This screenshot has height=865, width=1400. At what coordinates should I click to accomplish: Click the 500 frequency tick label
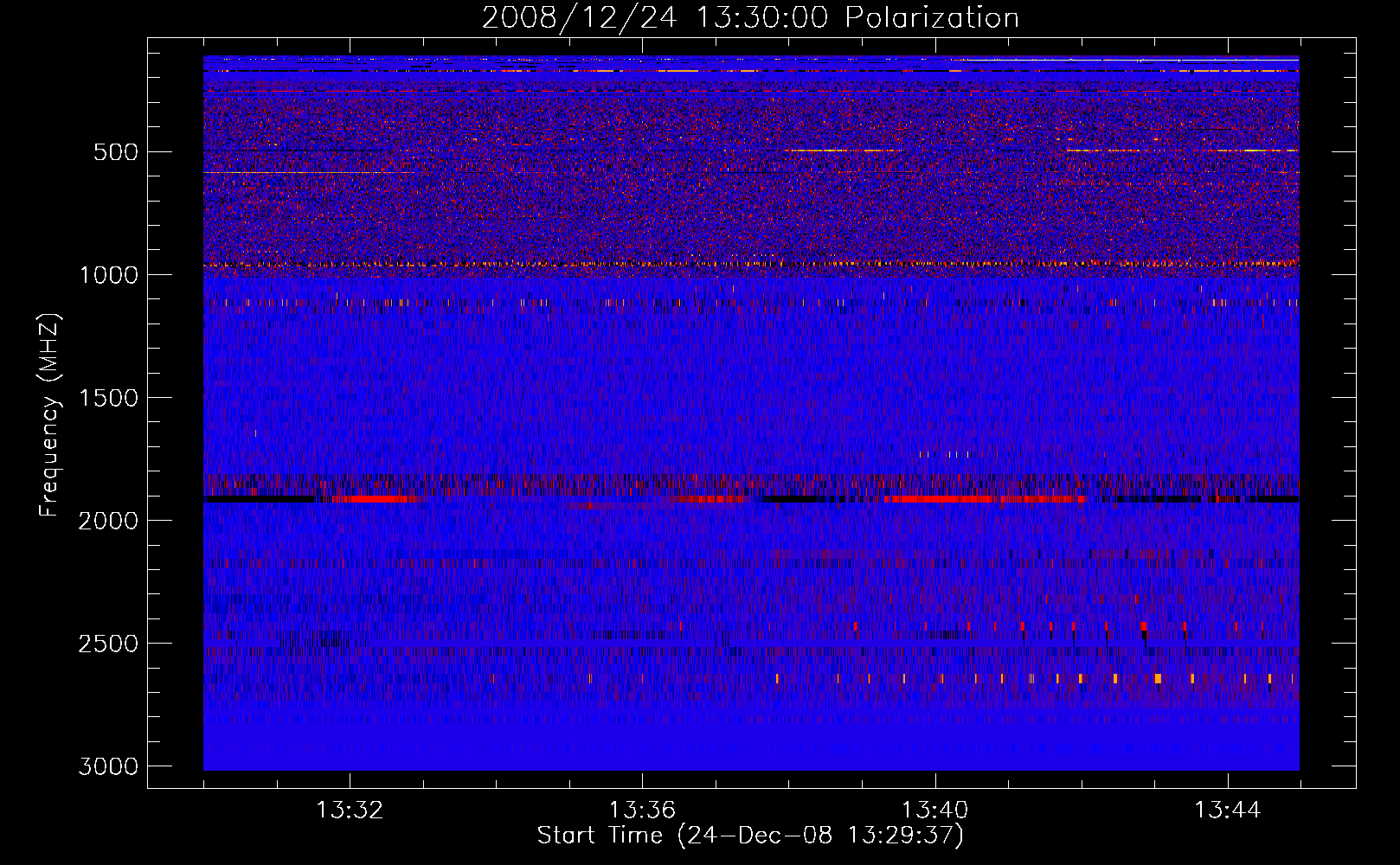pyautogui.click(x=115, y=152)
